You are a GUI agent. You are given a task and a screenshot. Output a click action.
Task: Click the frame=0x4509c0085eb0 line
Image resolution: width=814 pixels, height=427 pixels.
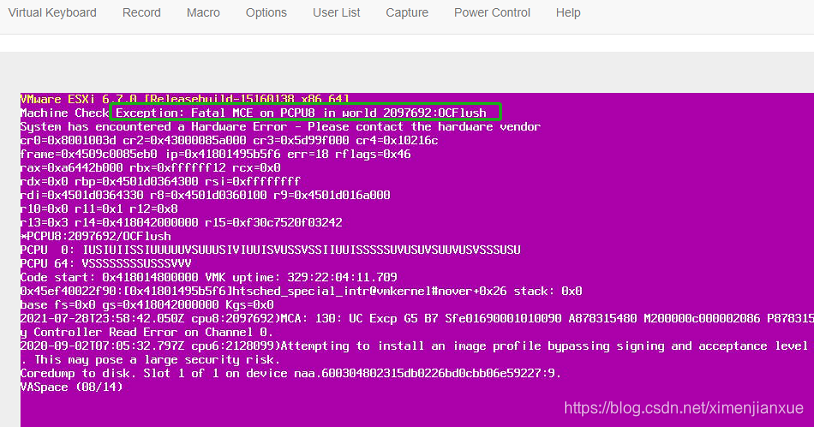pyautogui.click(x=215, y=154)
